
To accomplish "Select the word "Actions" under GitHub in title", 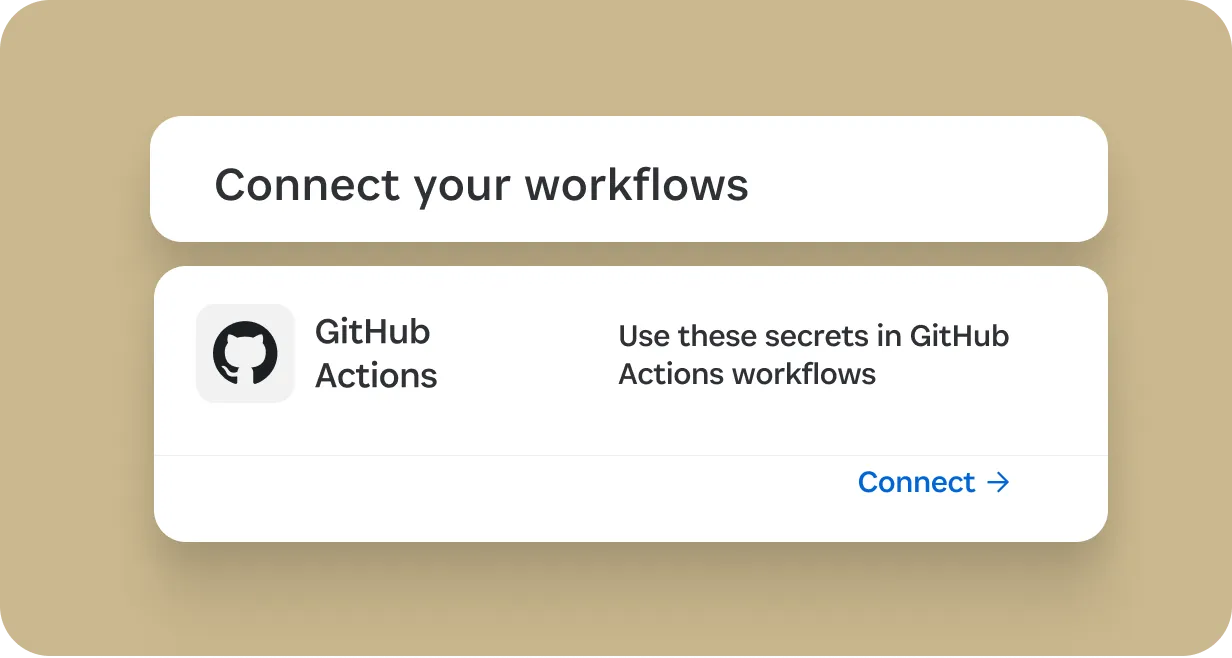I will [376, 376].
